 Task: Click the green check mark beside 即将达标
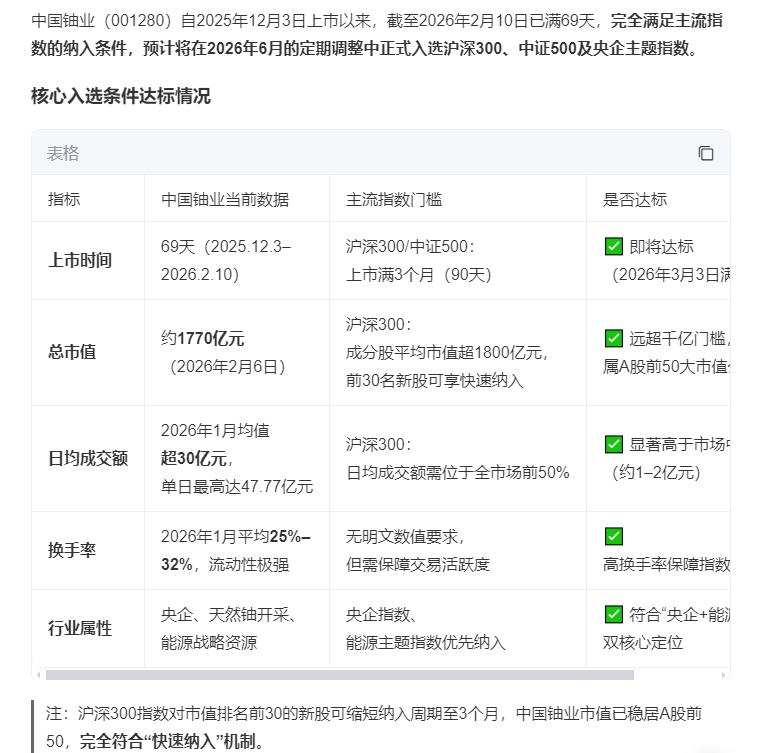[x=614, y=246]
